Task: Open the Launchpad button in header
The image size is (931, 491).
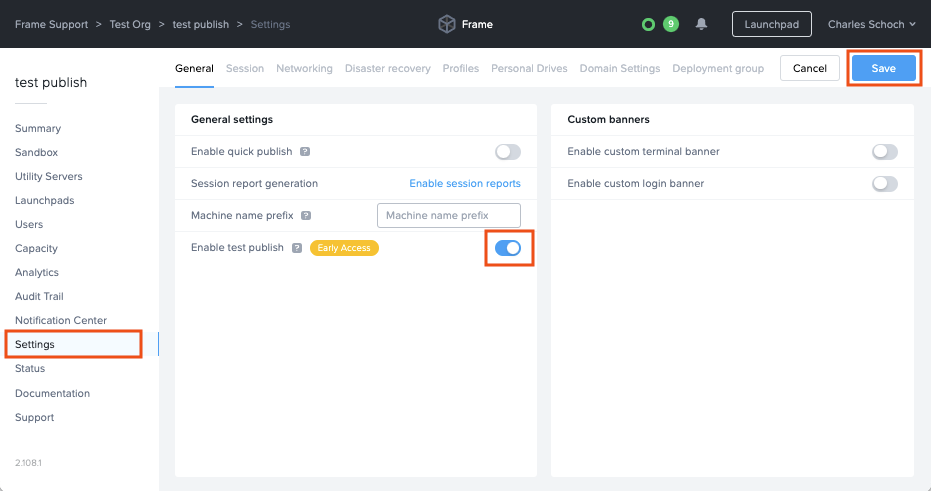Action: coord(771,24)
